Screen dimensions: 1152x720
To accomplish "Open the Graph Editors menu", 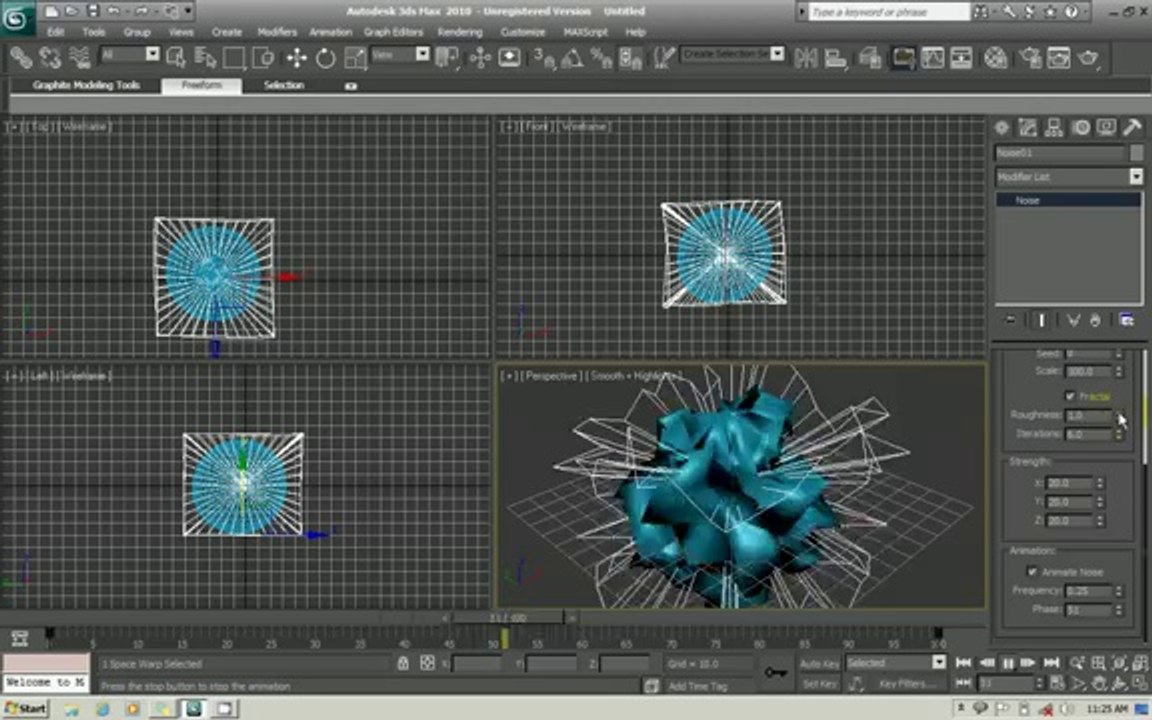I will coord(393,32).
